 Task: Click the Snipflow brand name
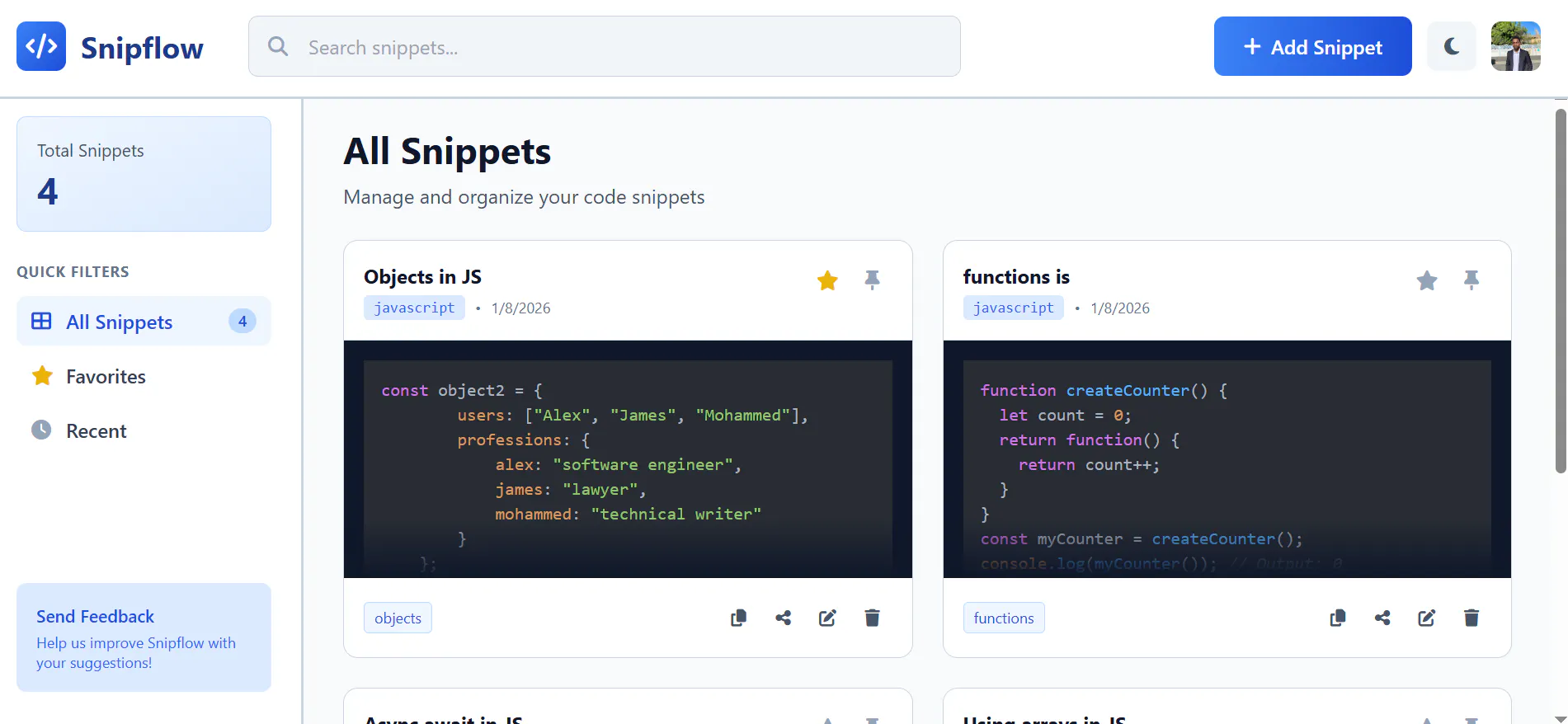(142, 48)
